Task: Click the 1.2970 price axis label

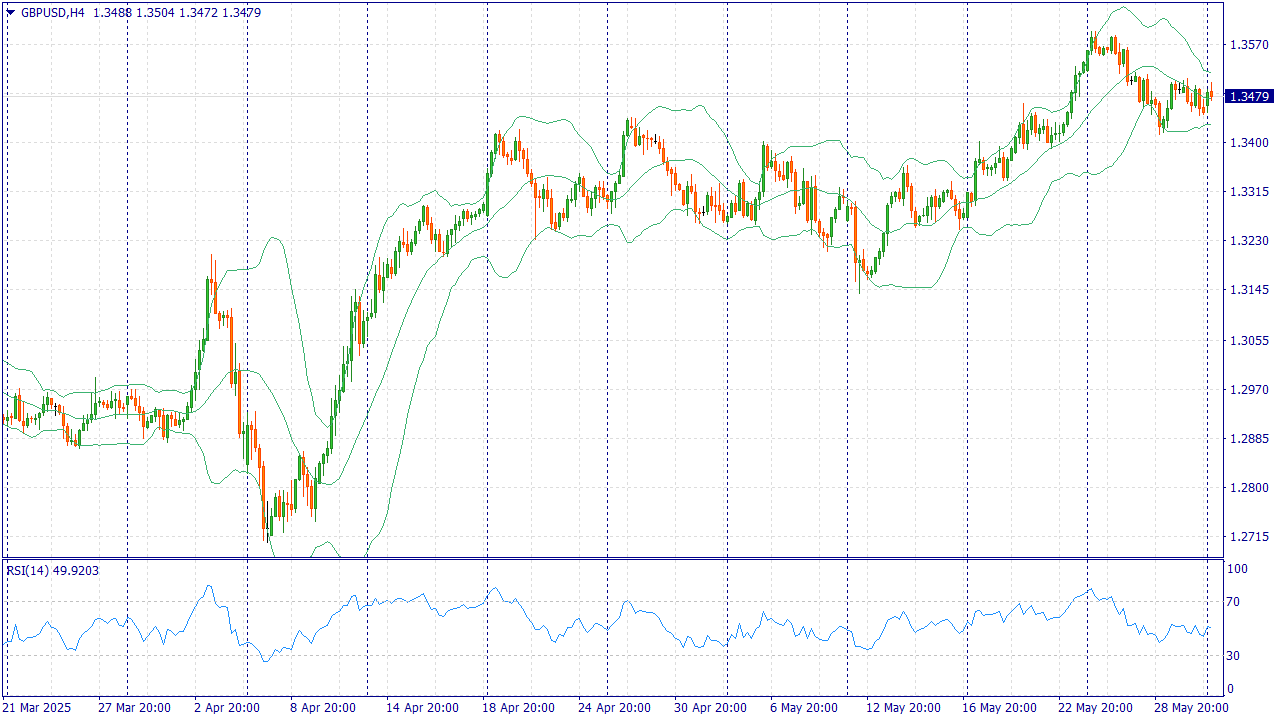Action: click(x=1250, y=389)
